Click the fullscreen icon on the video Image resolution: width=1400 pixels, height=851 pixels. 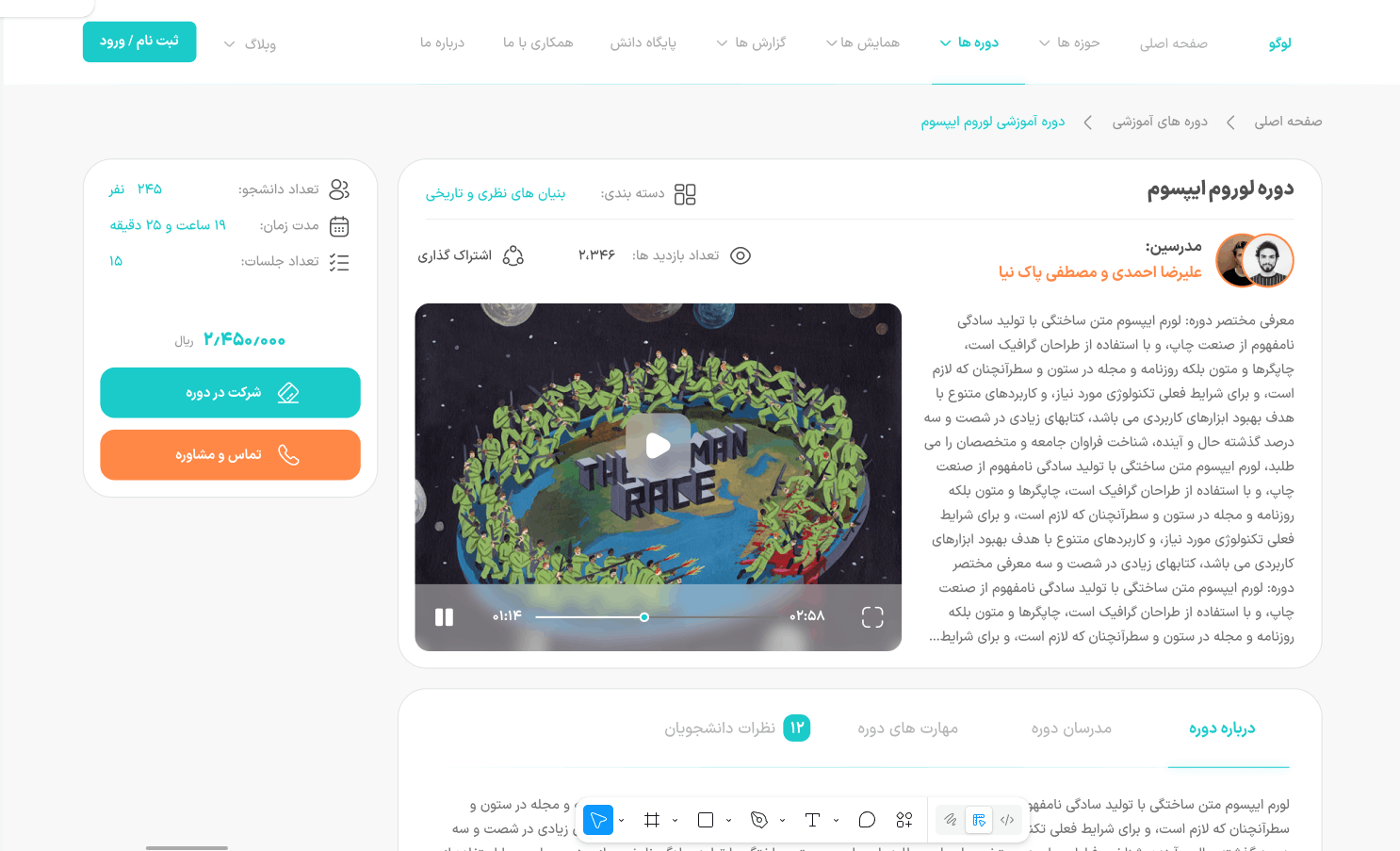pos(872,616)
